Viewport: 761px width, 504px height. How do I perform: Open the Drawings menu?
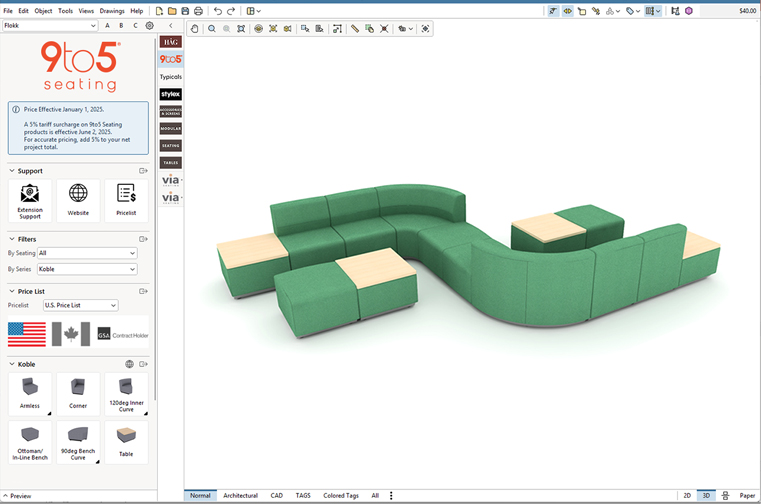tap(112, 11)
